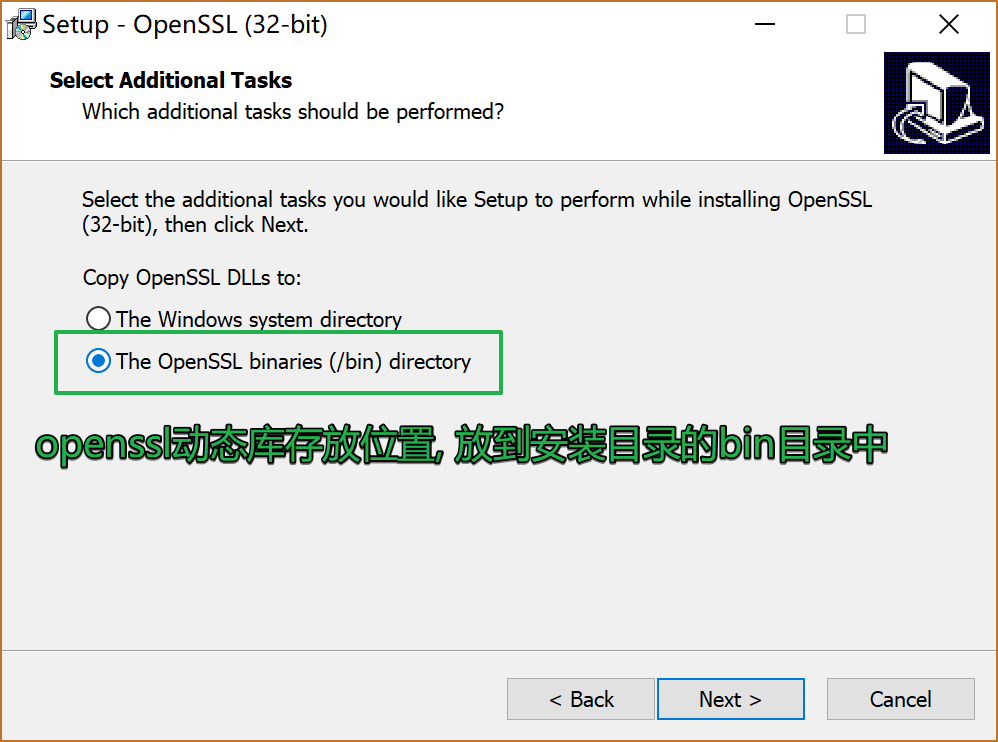The width and height of the screenshot is (998, 742).
Task: Close the OpenSSL Setup window
Action: pos(949,25)
